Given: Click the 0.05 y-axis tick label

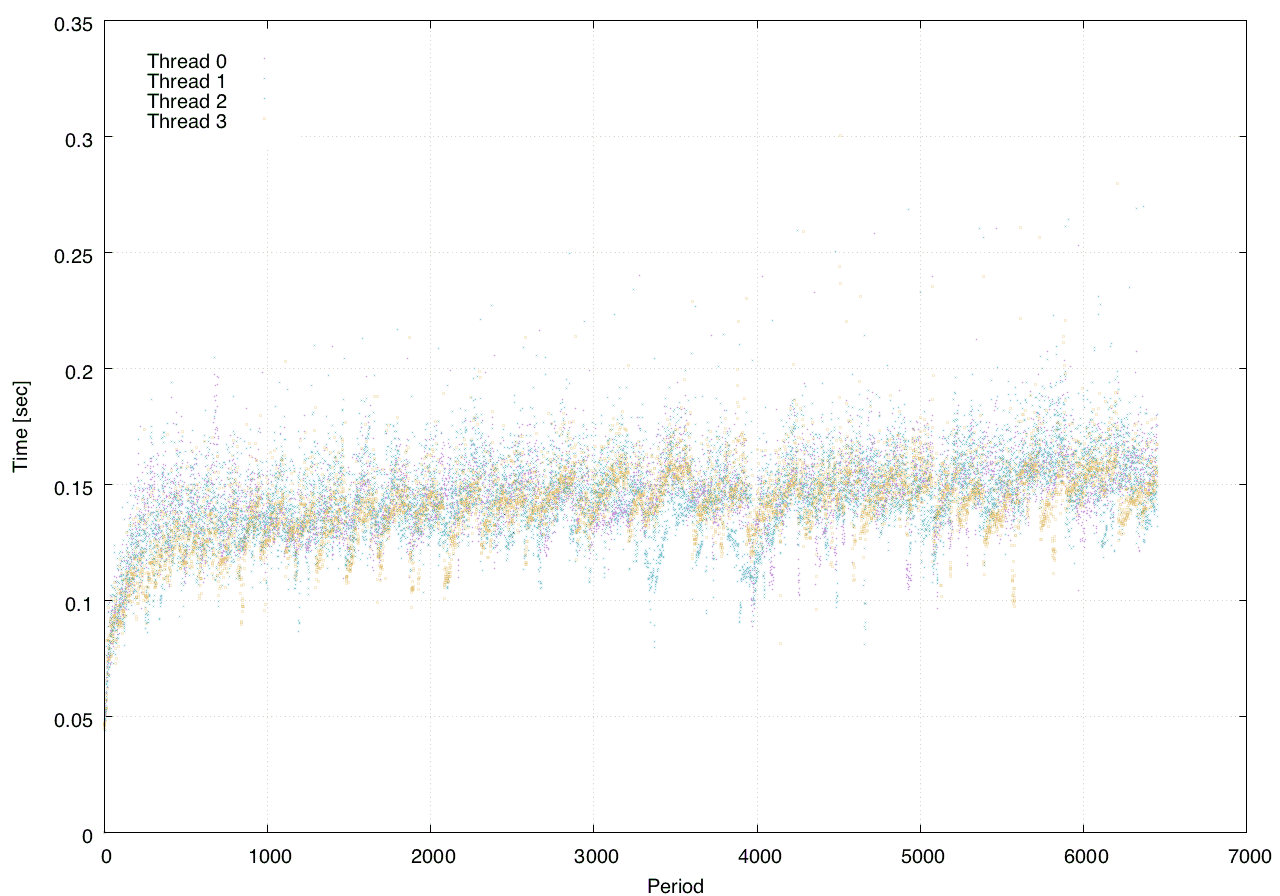Looking at the screenshot, I should click(72, 718).
